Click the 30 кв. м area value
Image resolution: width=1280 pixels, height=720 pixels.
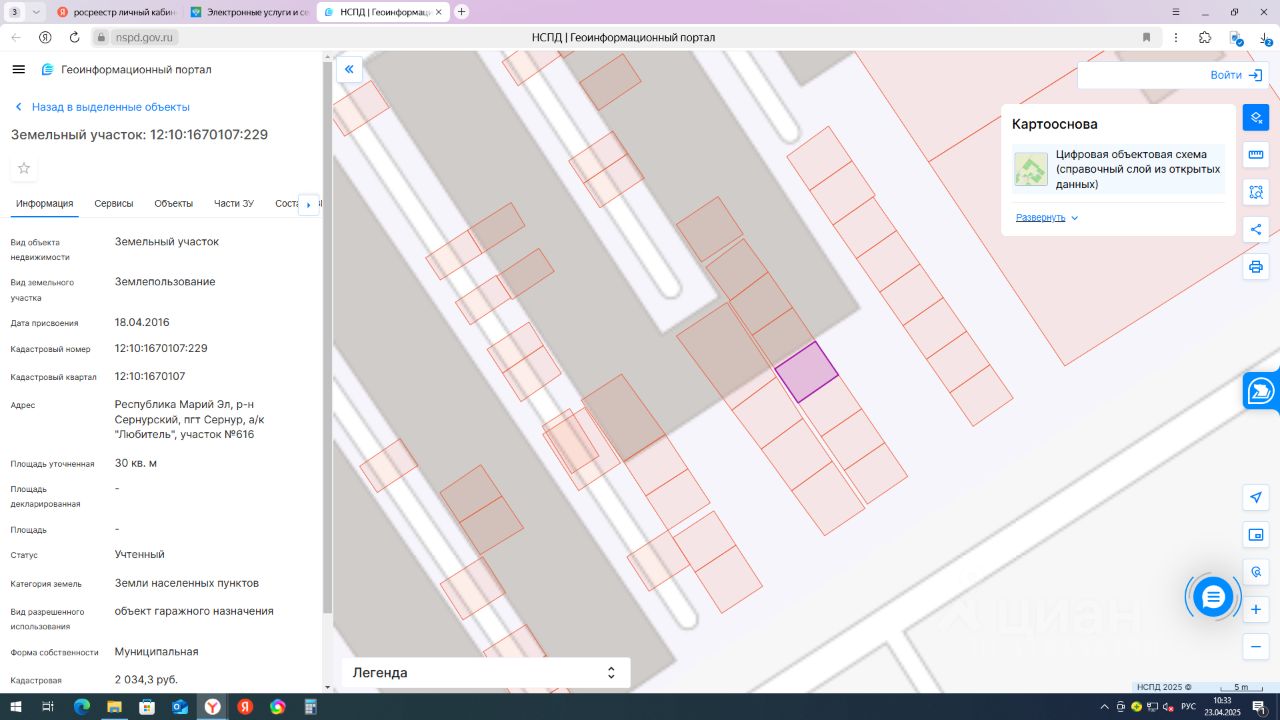[136, 463]
